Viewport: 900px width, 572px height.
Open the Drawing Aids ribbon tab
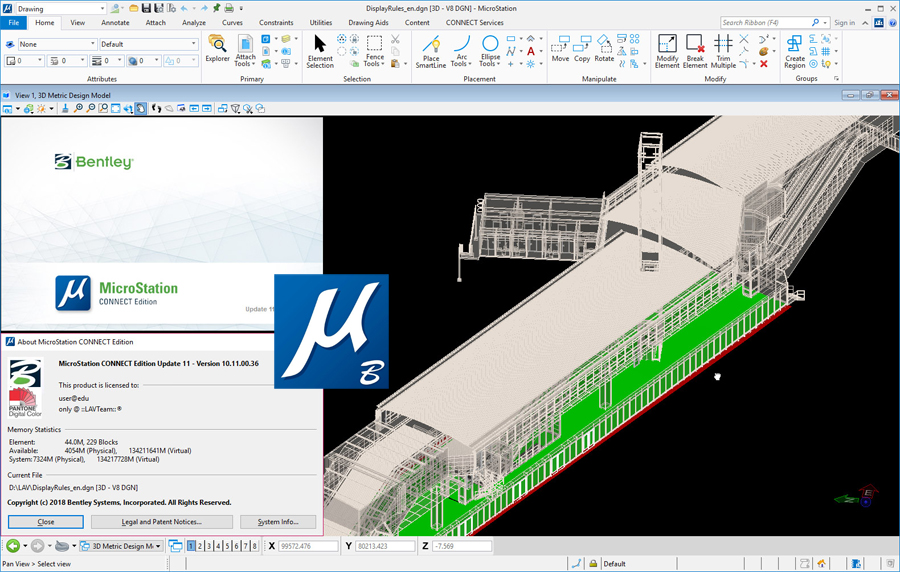pos(368,22)
